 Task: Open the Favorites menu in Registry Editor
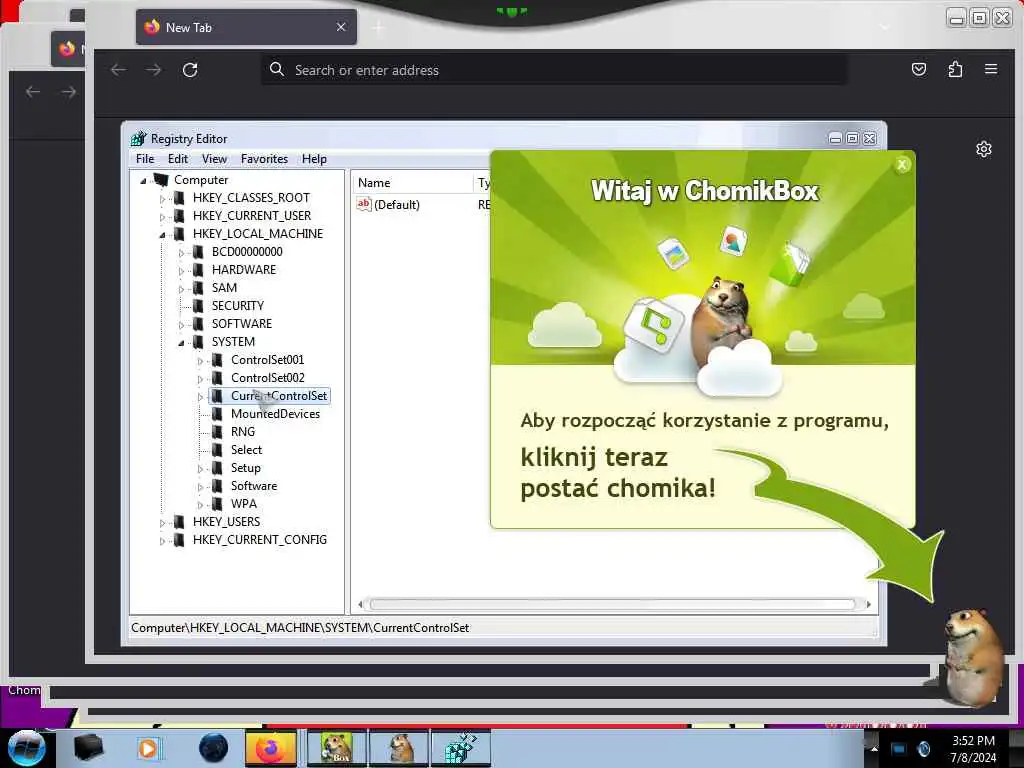(264, 159)
